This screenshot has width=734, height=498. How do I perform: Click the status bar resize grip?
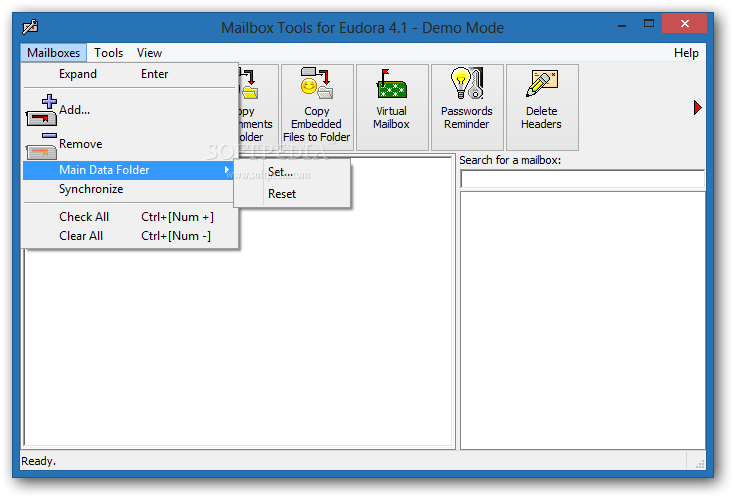click(x=699, y=464)
